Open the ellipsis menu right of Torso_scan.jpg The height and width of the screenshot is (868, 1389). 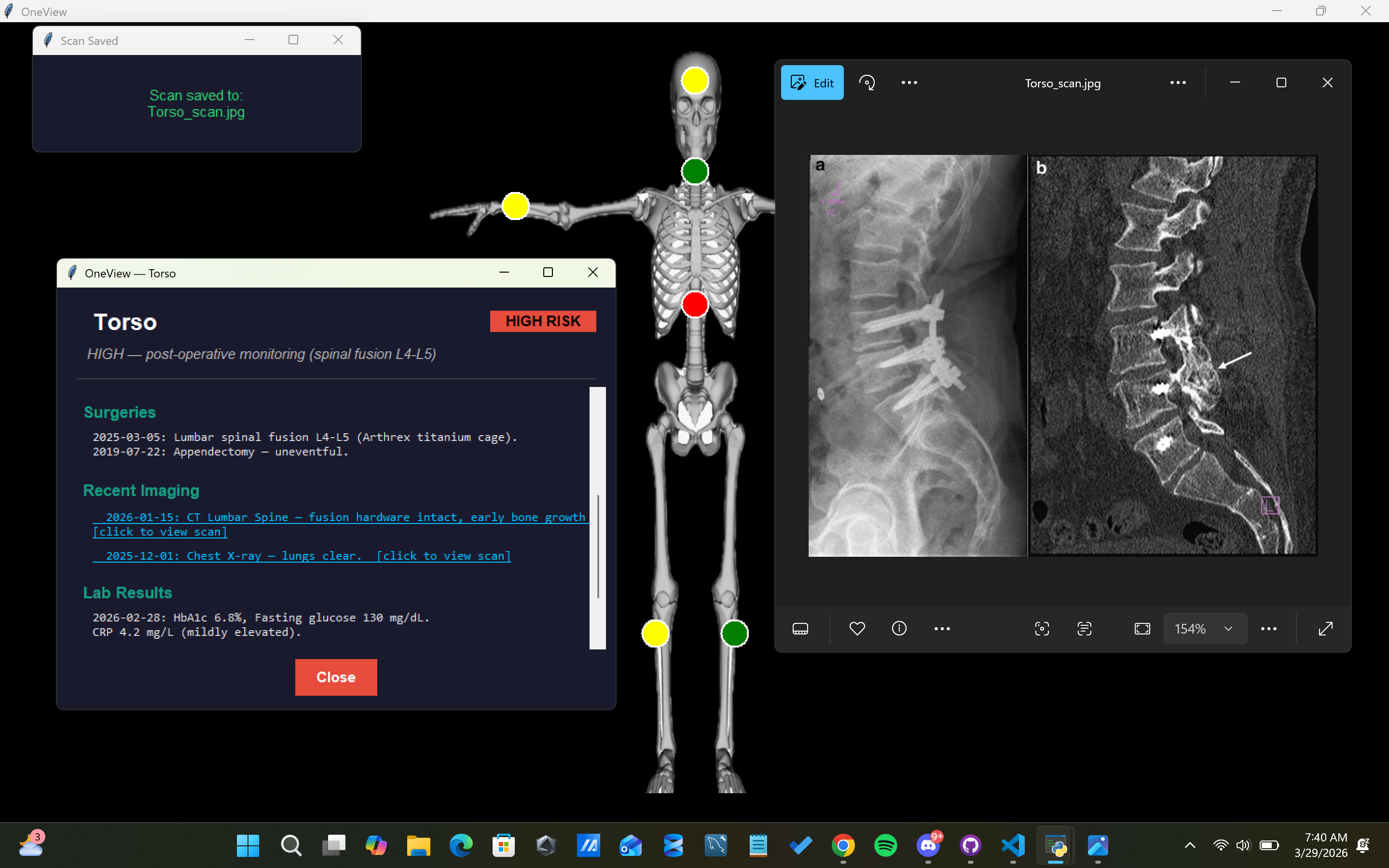click(1178, 83)
